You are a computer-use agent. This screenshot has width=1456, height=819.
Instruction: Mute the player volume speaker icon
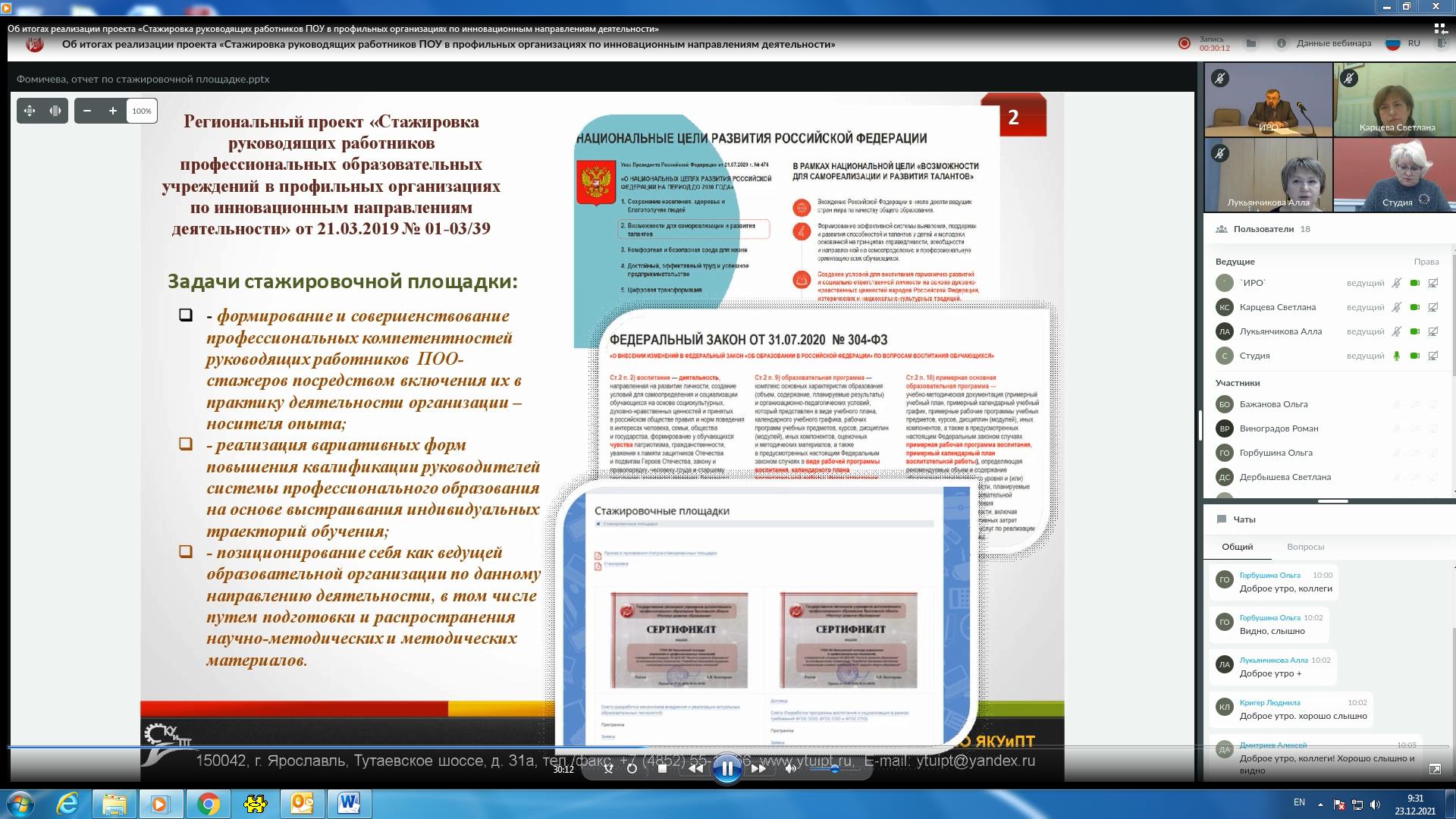[x=790, y=768]
